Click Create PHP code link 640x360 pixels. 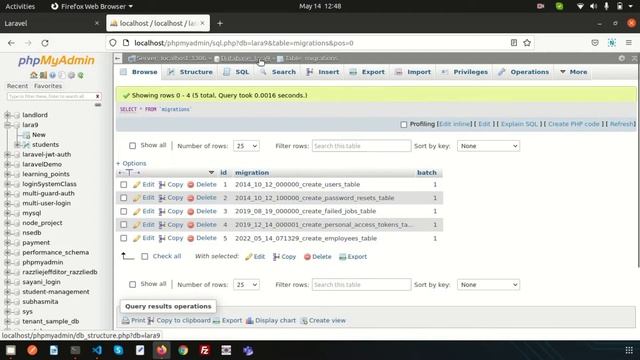pyautogui.click(x=573, y=124)
